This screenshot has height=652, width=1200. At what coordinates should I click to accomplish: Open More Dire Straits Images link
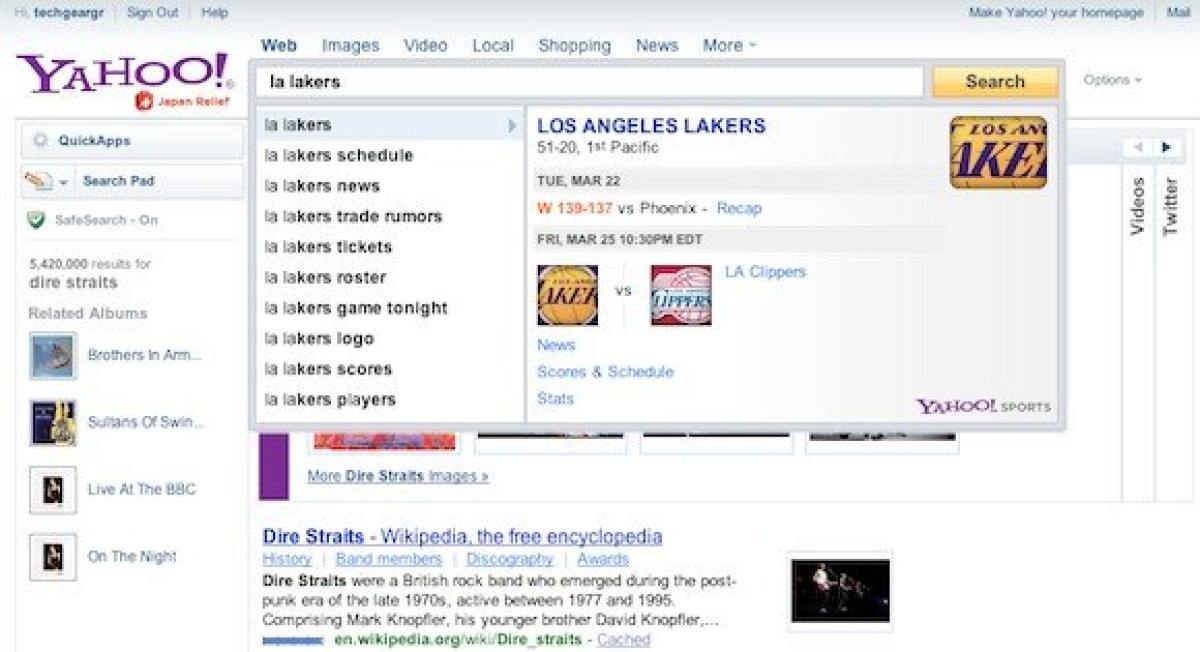[x=398, y=476]
